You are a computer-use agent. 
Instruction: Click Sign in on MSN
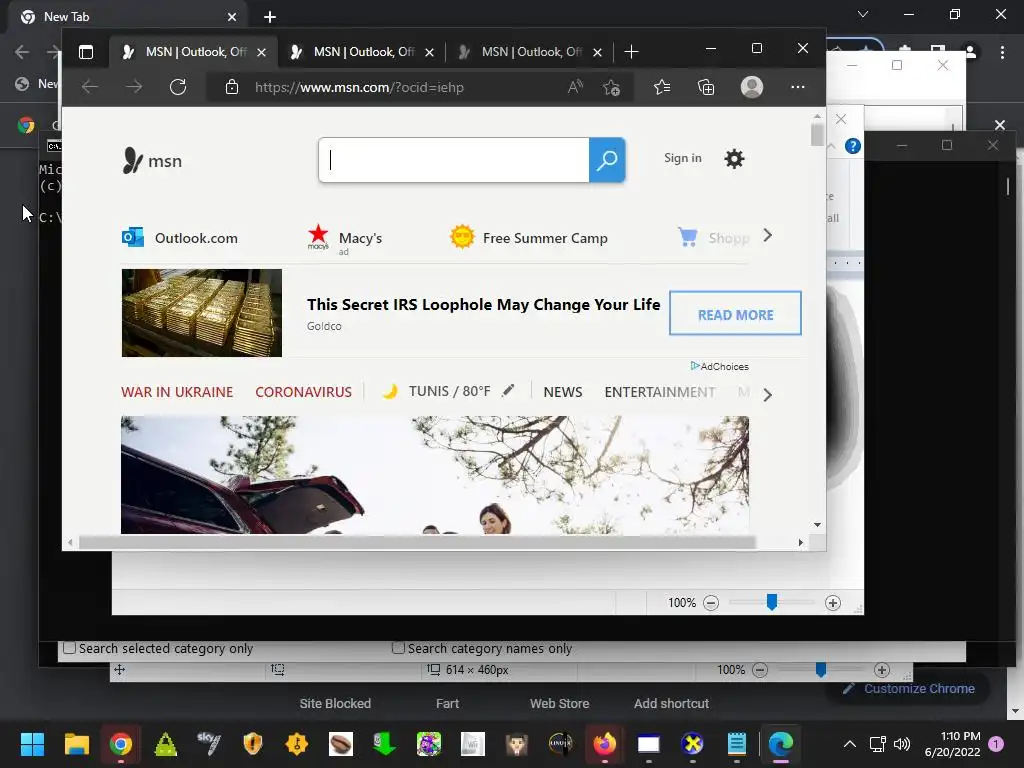tap(682, 158)
